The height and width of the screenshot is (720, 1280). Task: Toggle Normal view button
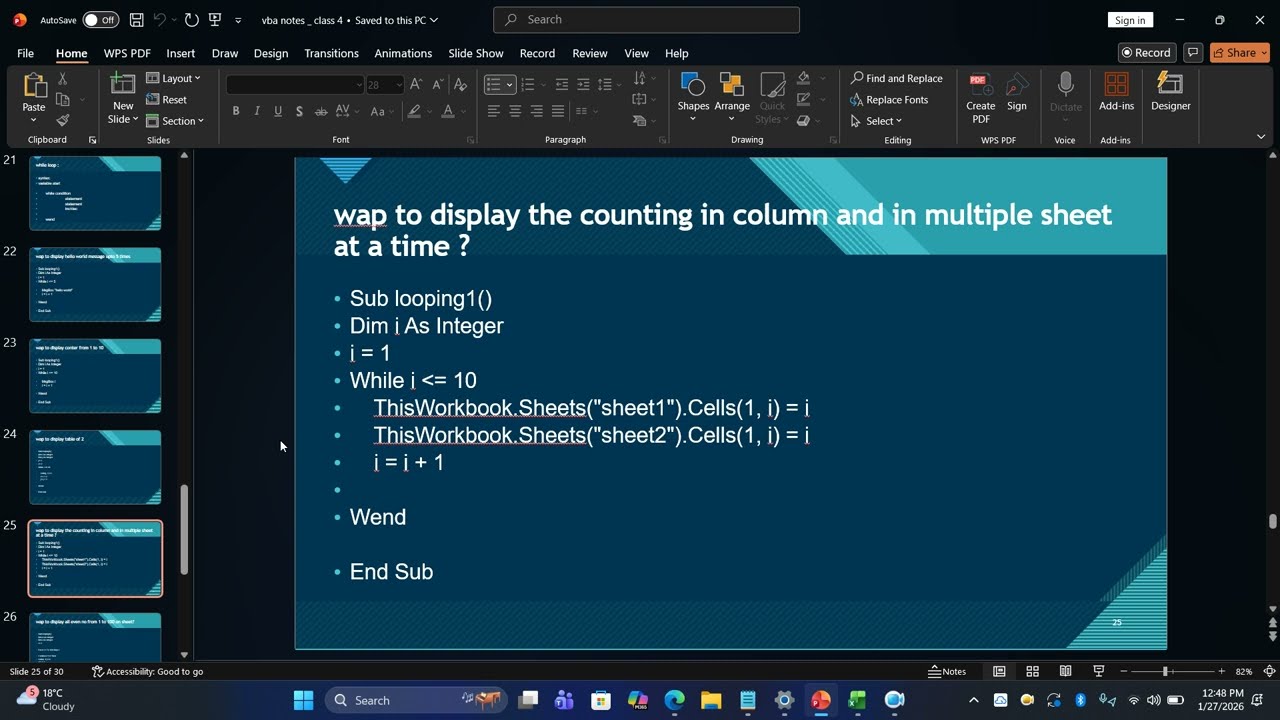(x=999, y=671)
